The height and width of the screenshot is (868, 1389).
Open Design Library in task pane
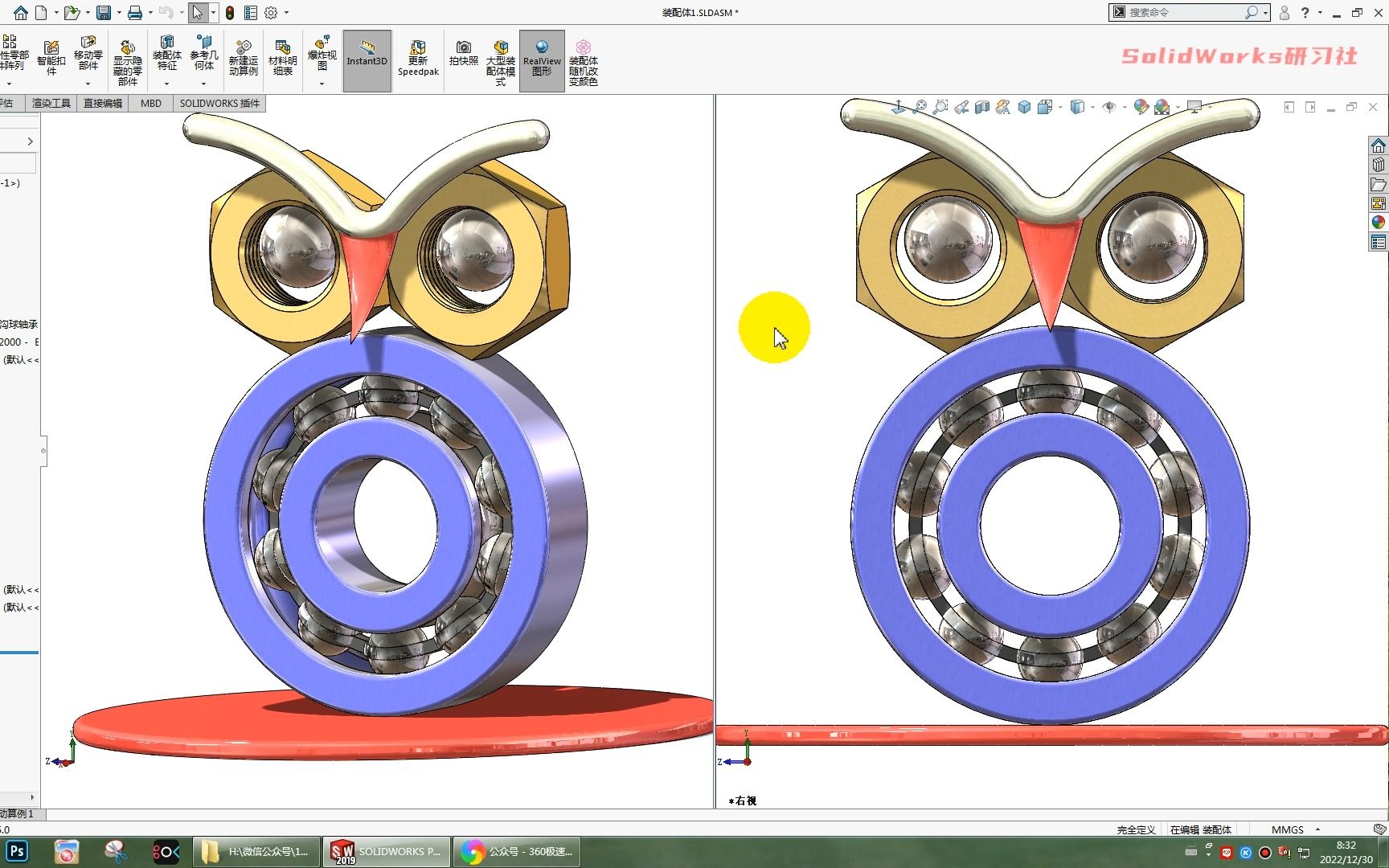[1379, 165]
